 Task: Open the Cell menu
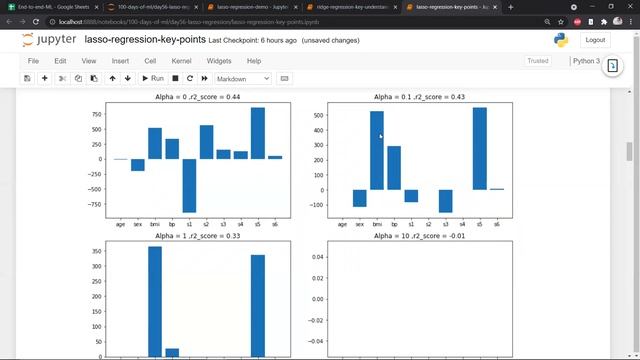pos(150,61)
